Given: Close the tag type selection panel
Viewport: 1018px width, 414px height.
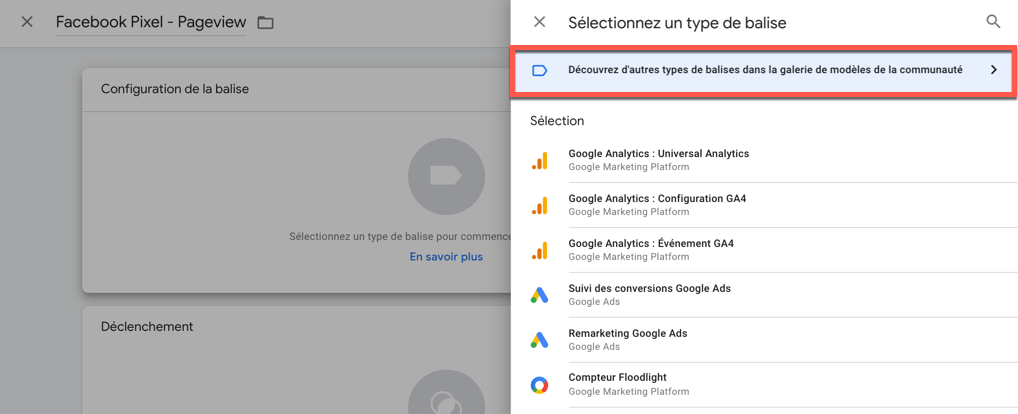Looking at the screenshot, I should (x=539, y=21).
